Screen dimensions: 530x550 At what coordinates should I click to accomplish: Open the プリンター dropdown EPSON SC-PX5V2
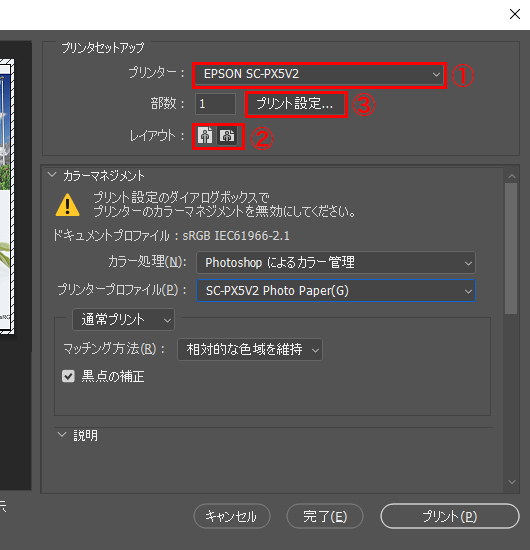coord(319,74)
